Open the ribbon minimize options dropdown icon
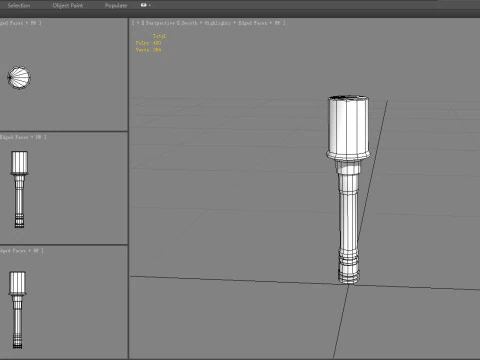Image resolution: width=480 pixels, height=360 pixels. (x=146, y=5)
